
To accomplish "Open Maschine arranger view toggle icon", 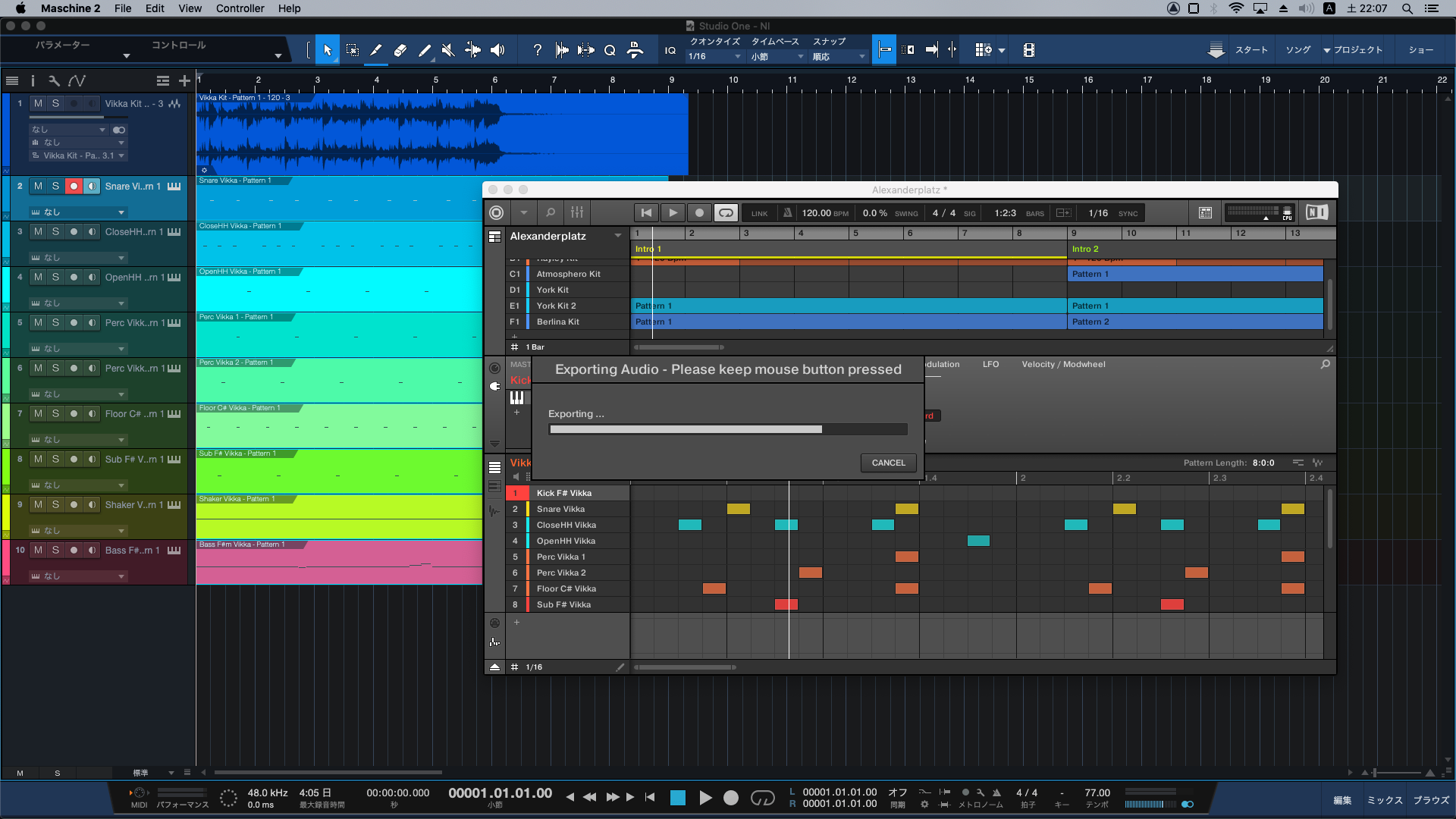I will pos(494,237).
